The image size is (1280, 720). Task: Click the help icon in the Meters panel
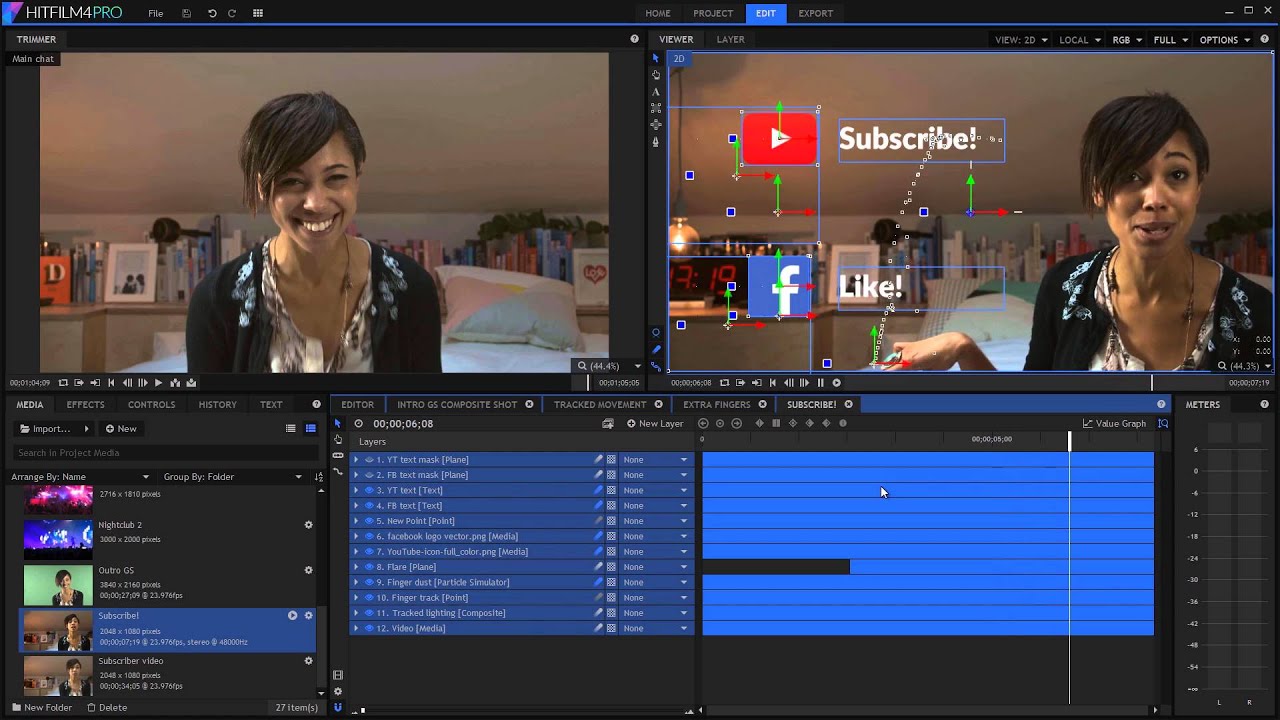pyautogui.click(x=1265, y=405)
